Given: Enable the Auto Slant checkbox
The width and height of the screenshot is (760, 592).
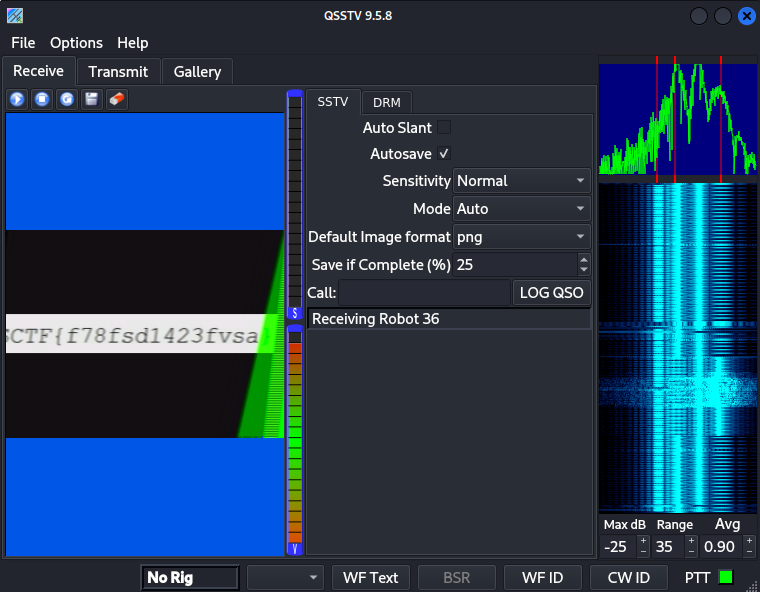Looking at the screenshot, I should tap(444, 127).
